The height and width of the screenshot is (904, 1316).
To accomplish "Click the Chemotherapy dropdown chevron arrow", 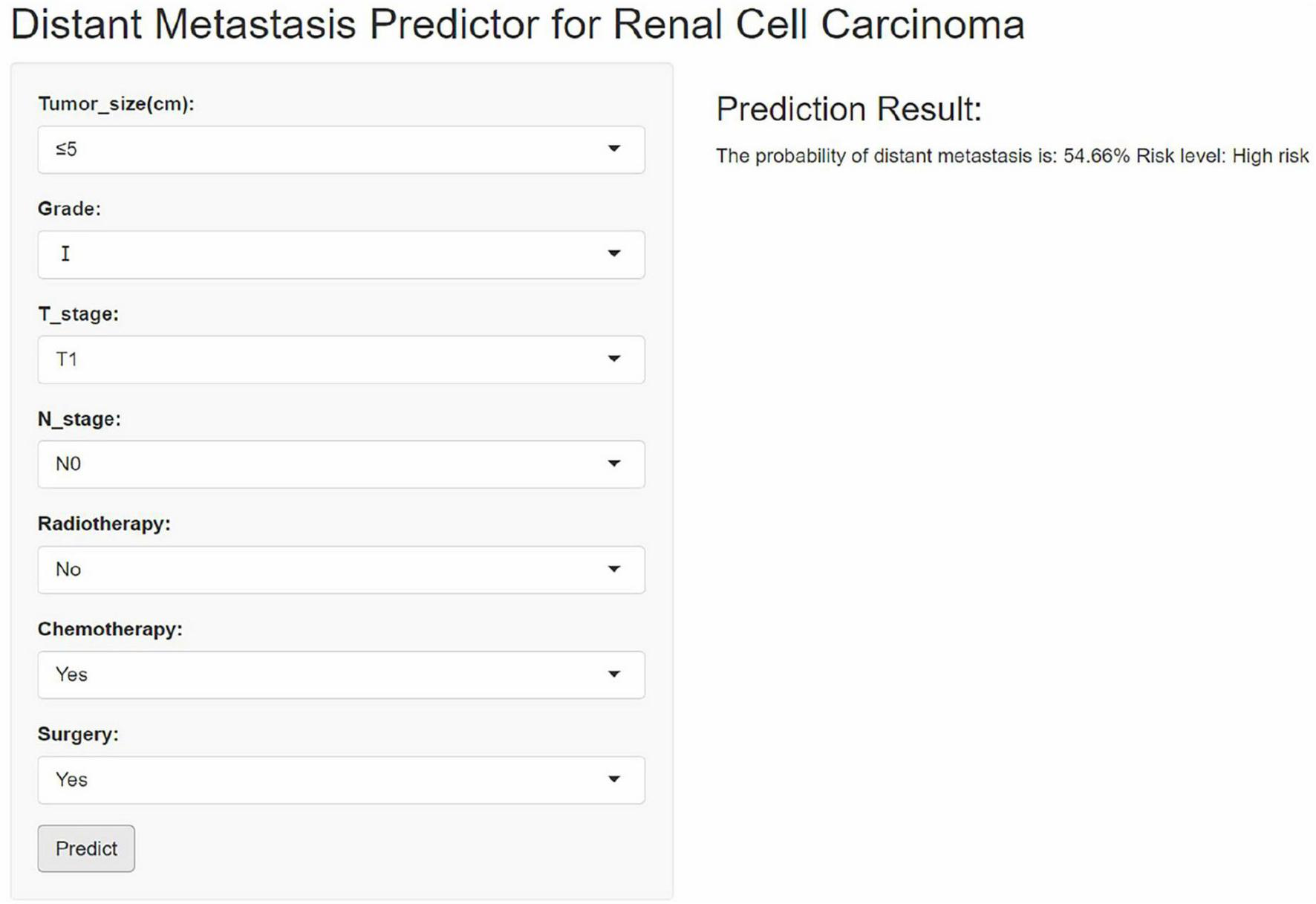I will 613,674.
